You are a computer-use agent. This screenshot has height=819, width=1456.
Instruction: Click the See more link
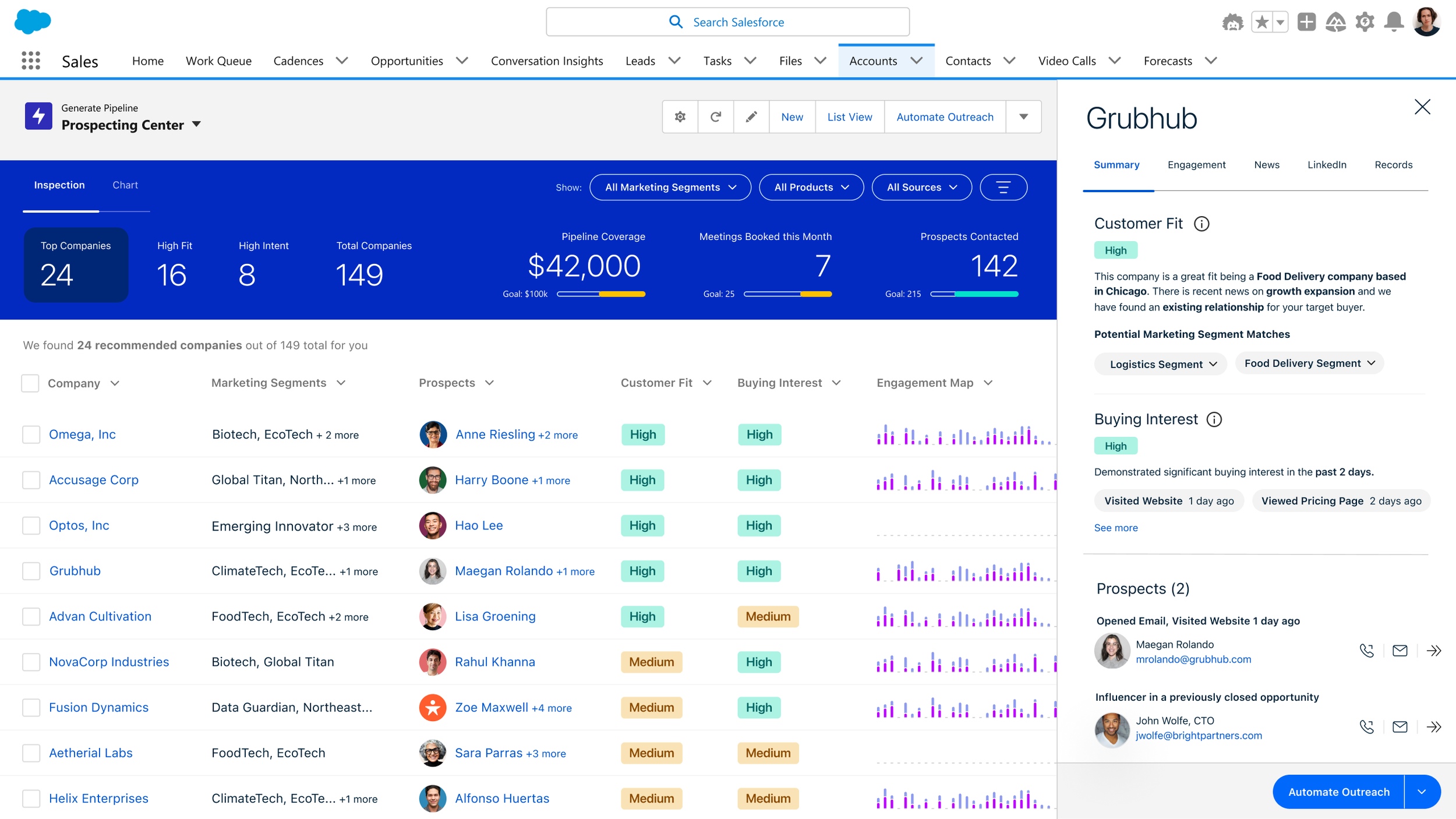coord(1115,528)
